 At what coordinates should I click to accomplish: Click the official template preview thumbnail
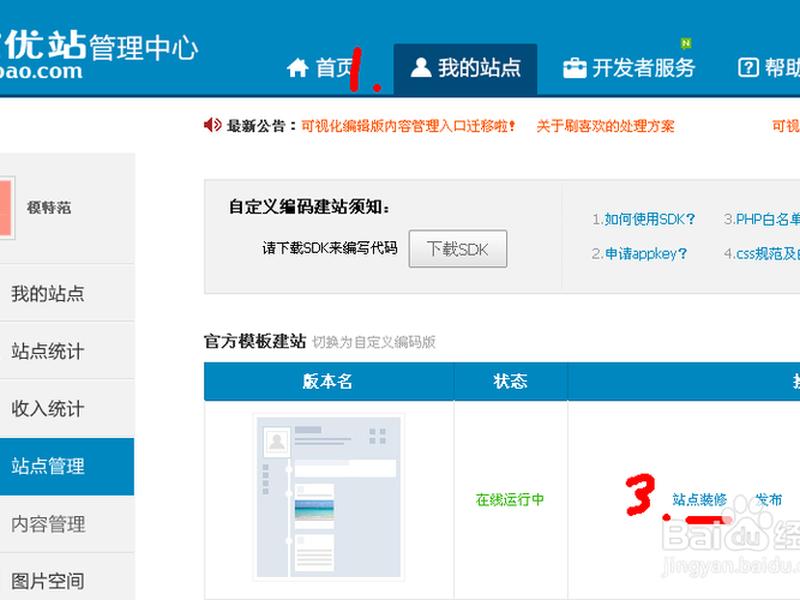329,497
